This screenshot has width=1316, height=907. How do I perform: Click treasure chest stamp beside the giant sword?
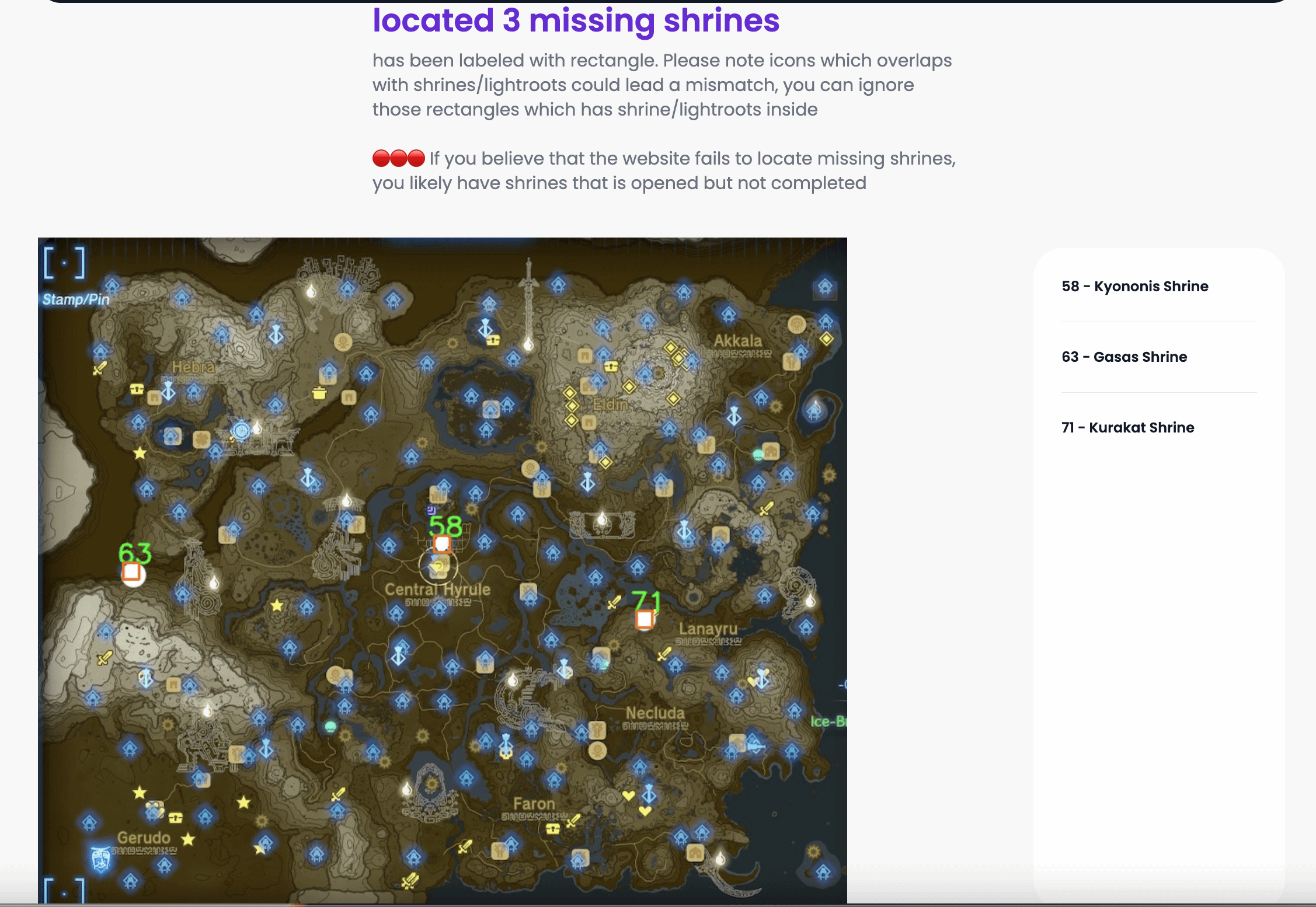point(493,340)
